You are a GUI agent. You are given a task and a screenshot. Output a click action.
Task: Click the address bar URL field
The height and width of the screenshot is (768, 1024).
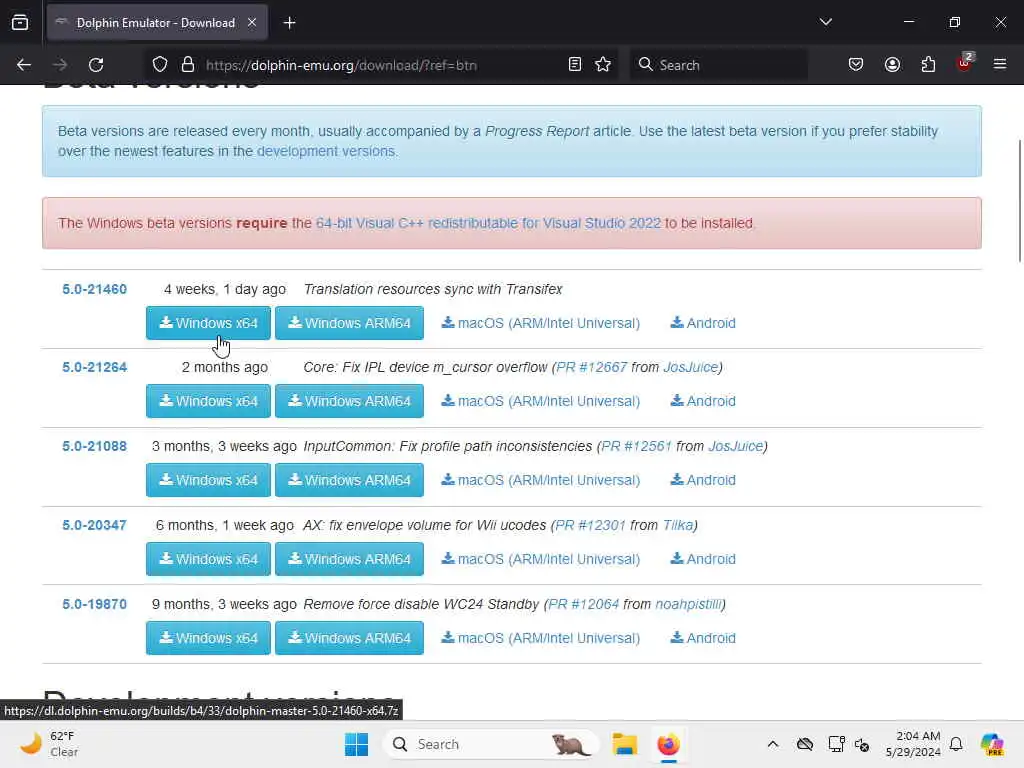click(x=382, y=65)
